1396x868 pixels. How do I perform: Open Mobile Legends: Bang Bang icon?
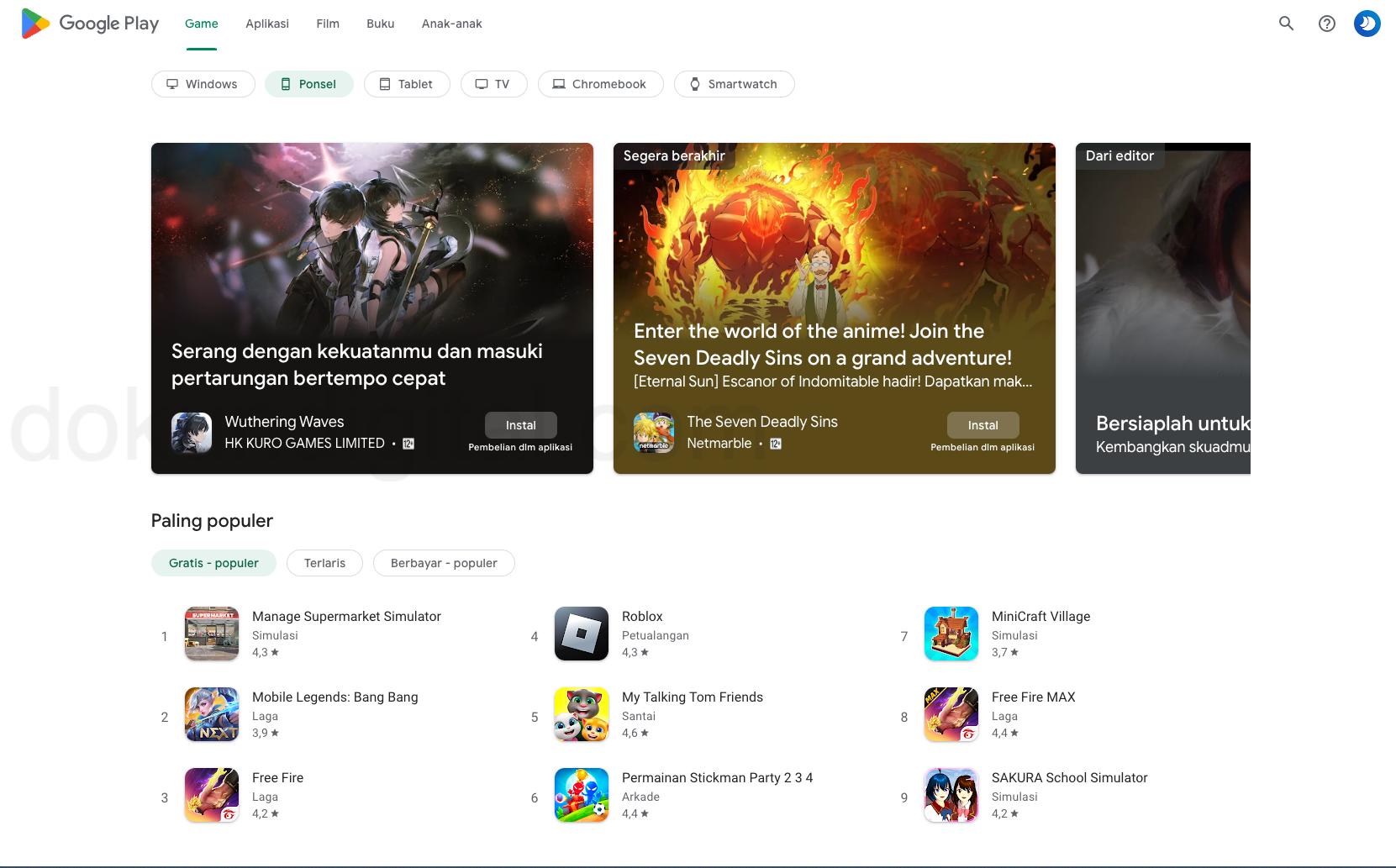tap(212, 714)
